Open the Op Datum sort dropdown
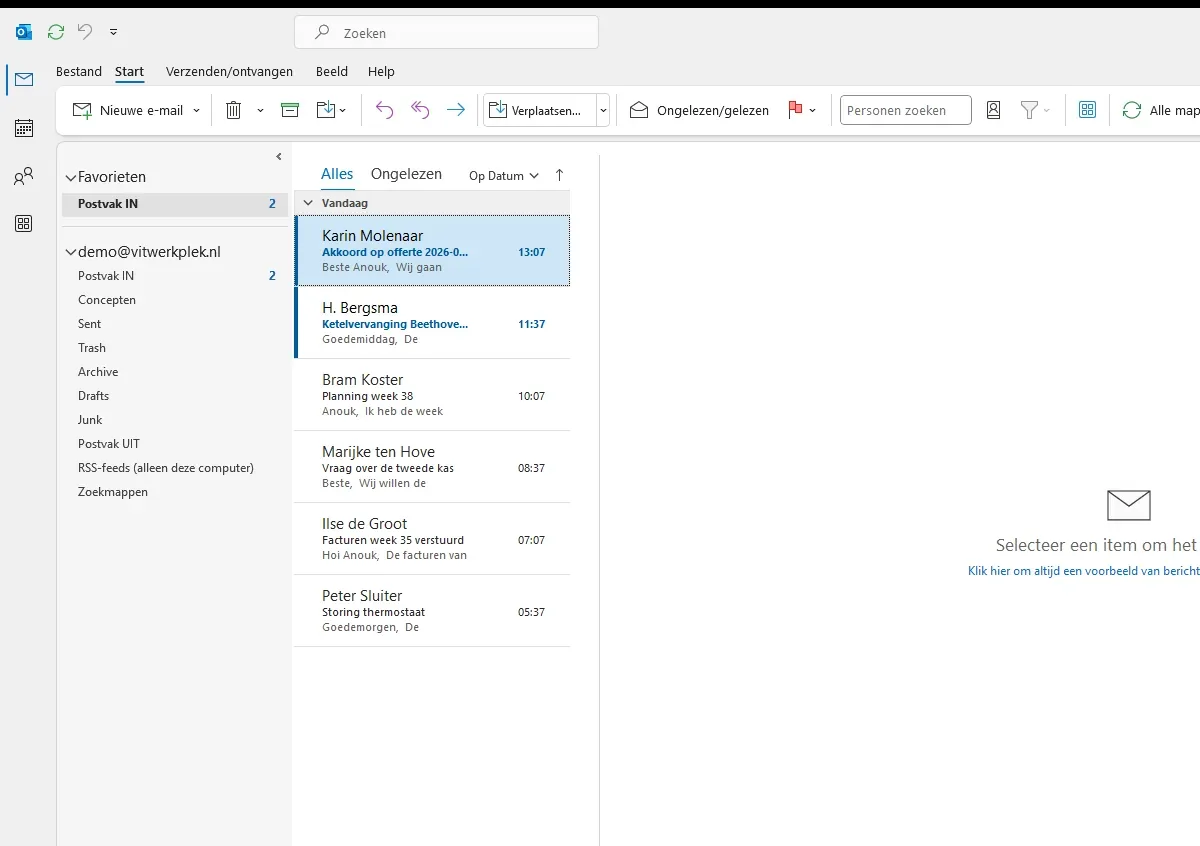The width and height of the screenshot is (1200, 846). click(504, 176)
